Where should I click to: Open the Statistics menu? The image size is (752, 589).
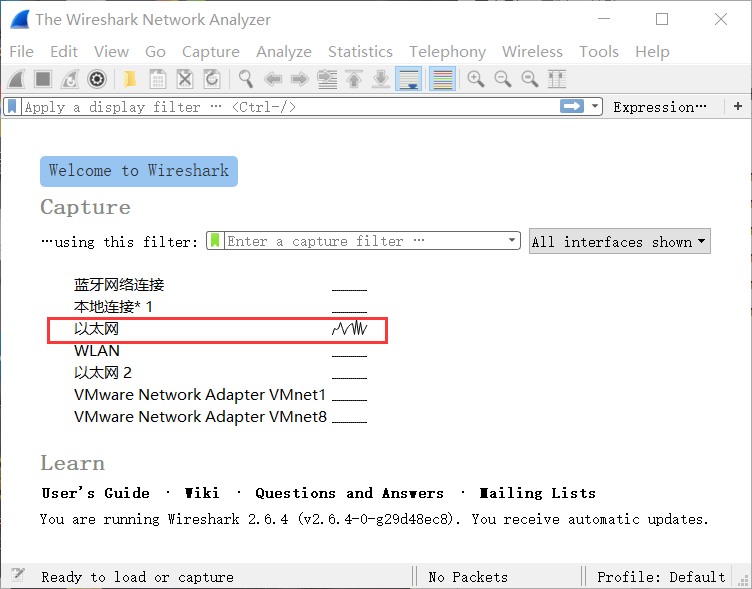click(x=360, y=51)
